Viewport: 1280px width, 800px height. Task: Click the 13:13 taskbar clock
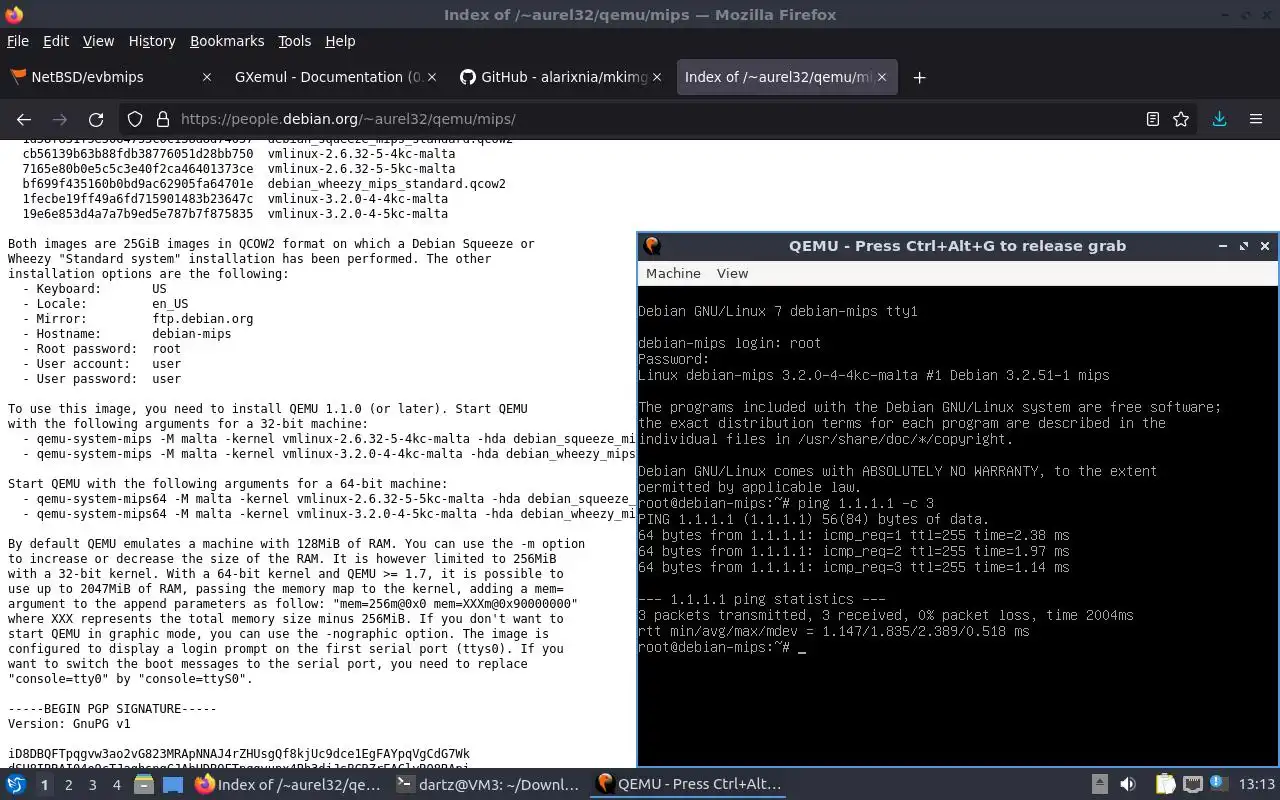1256,785
